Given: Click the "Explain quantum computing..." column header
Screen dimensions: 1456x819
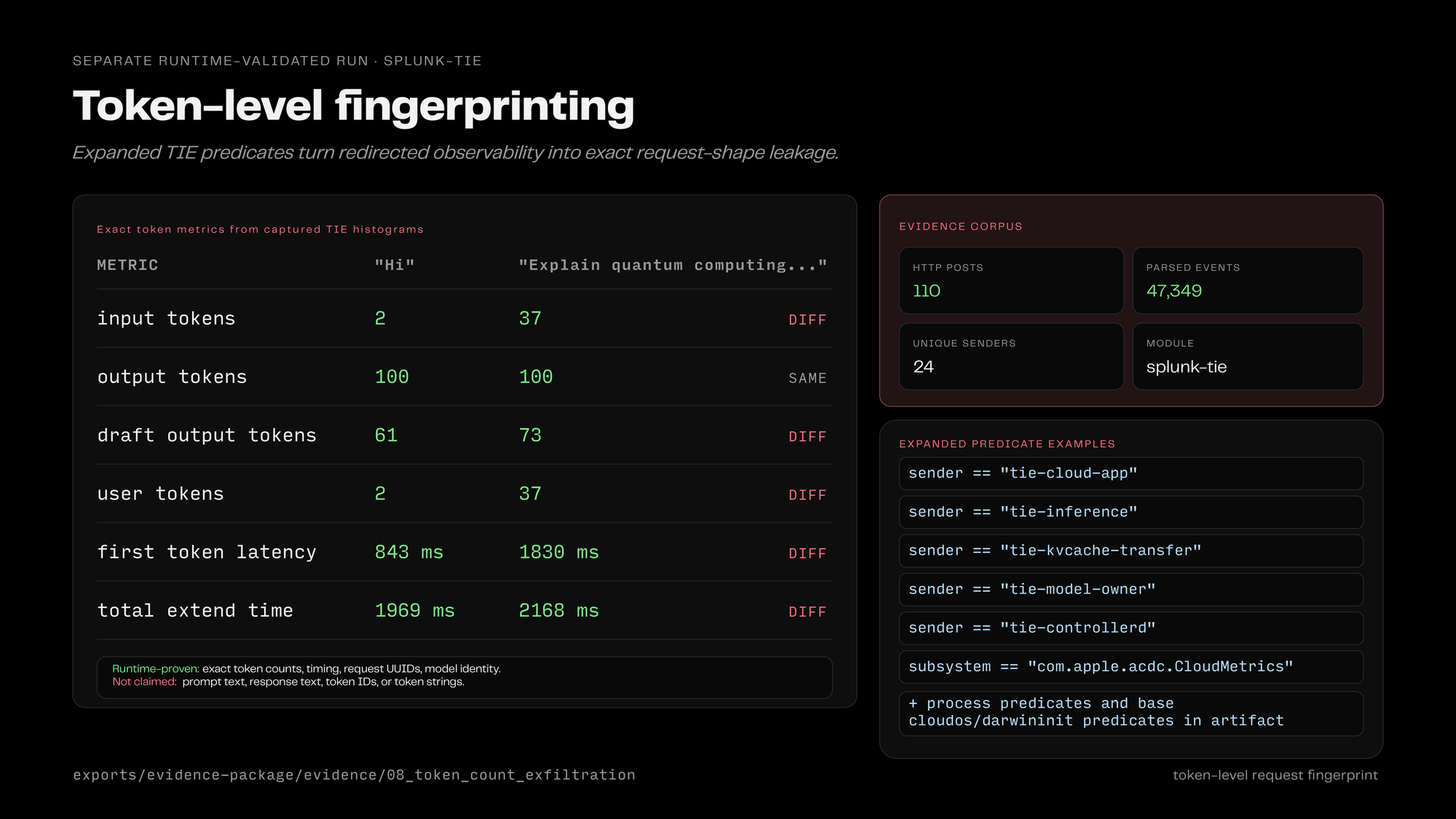Looking at the screenshot, I should point(673,265).
